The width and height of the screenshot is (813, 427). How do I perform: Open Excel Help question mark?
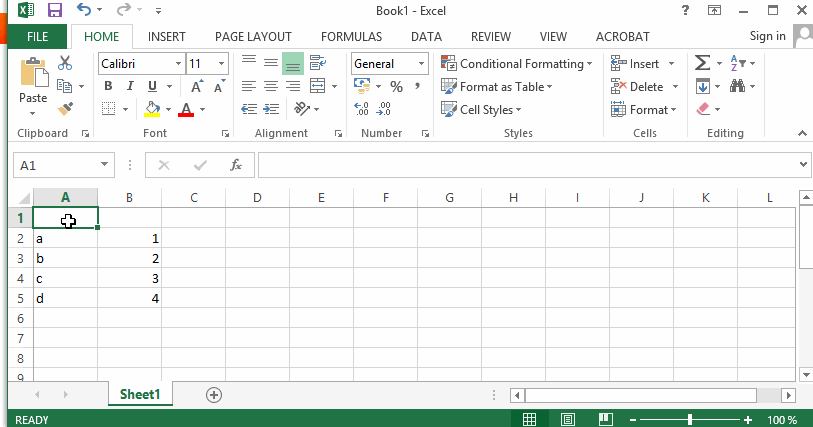click(x=685, y=10)
